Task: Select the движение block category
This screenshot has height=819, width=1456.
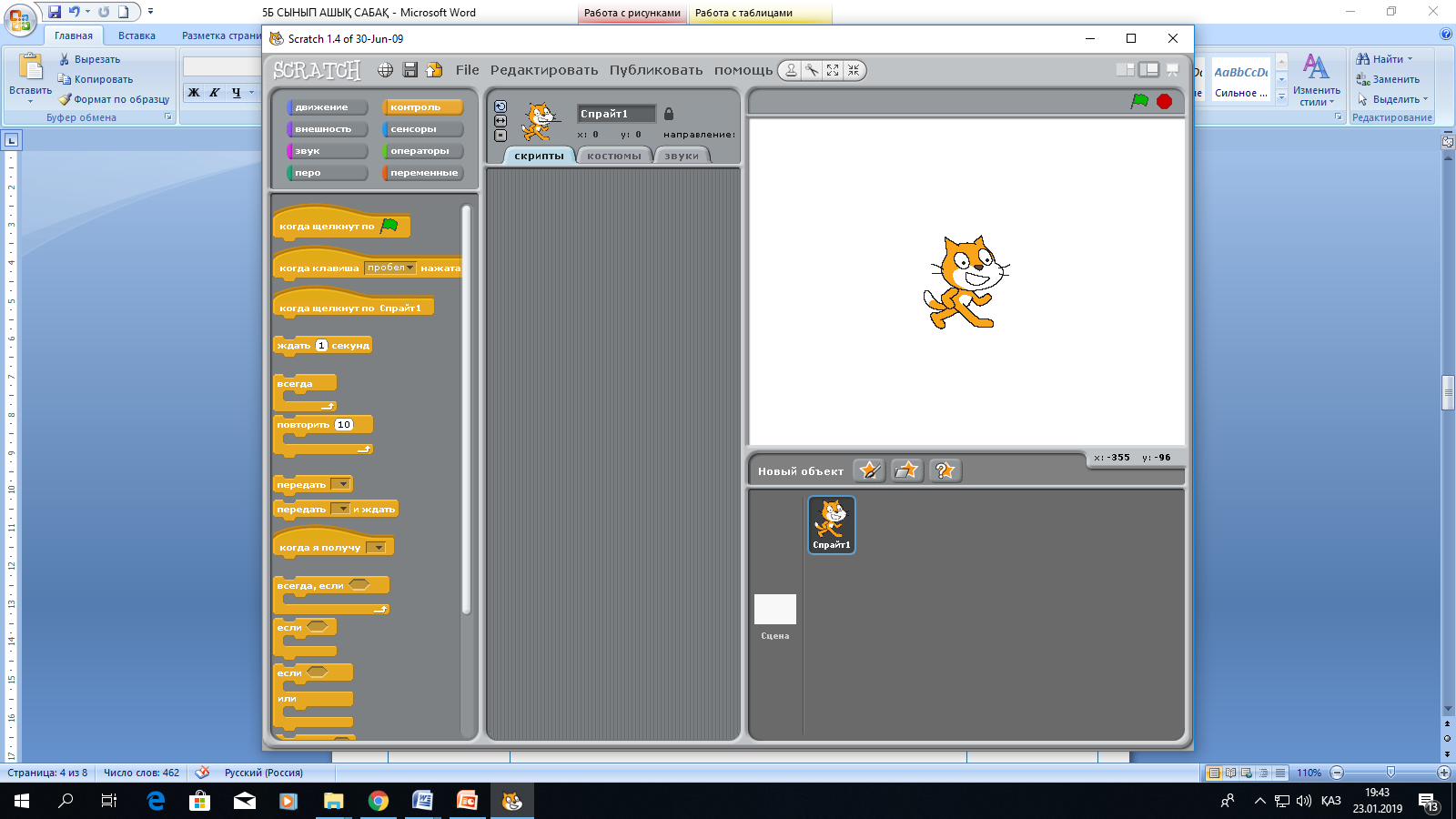Action: tap(327, 107)
